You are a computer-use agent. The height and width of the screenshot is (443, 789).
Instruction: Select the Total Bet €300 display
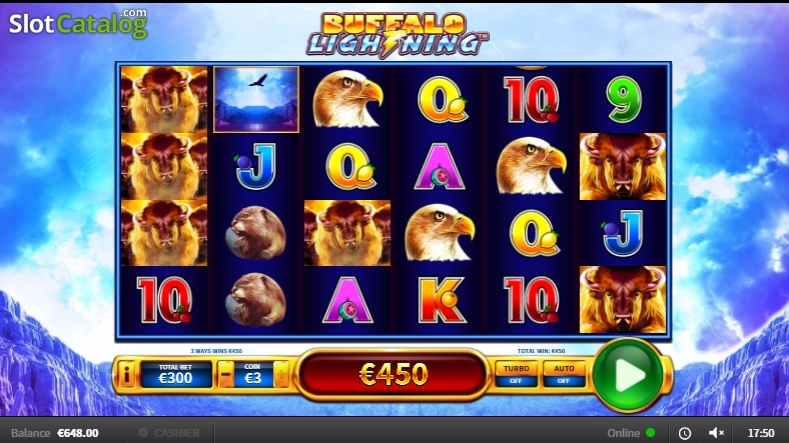point(176,375)
